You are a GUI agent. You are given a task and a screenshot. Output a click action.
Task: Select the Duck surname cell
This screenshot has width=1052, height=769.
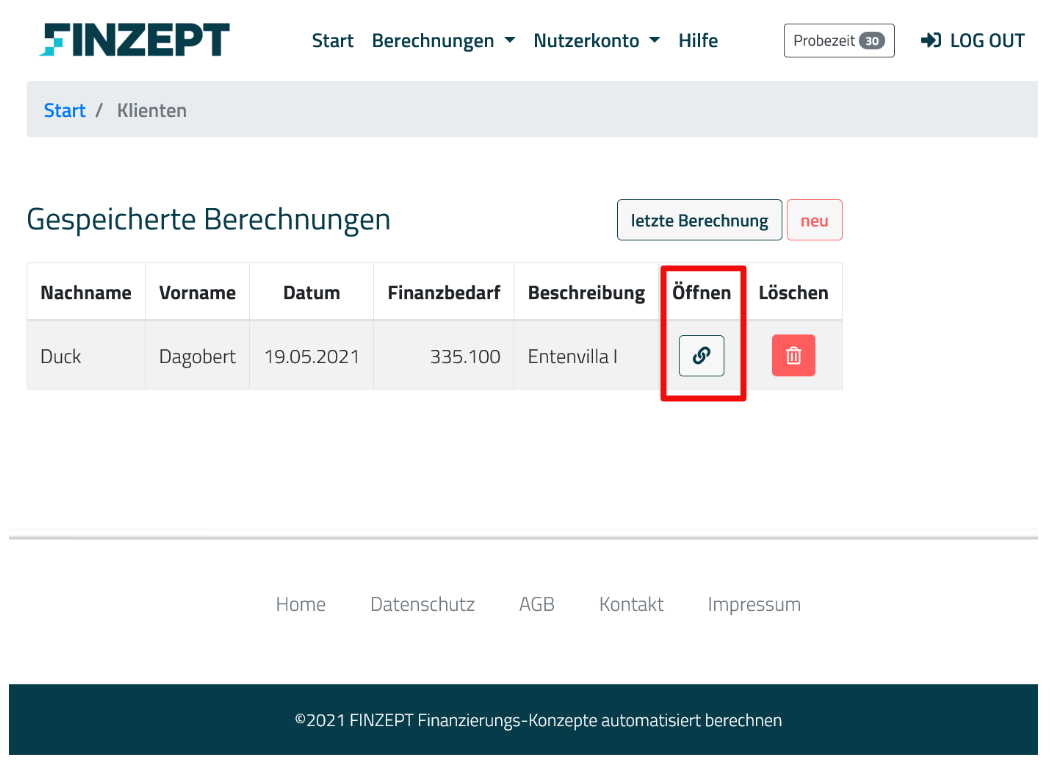86,356
